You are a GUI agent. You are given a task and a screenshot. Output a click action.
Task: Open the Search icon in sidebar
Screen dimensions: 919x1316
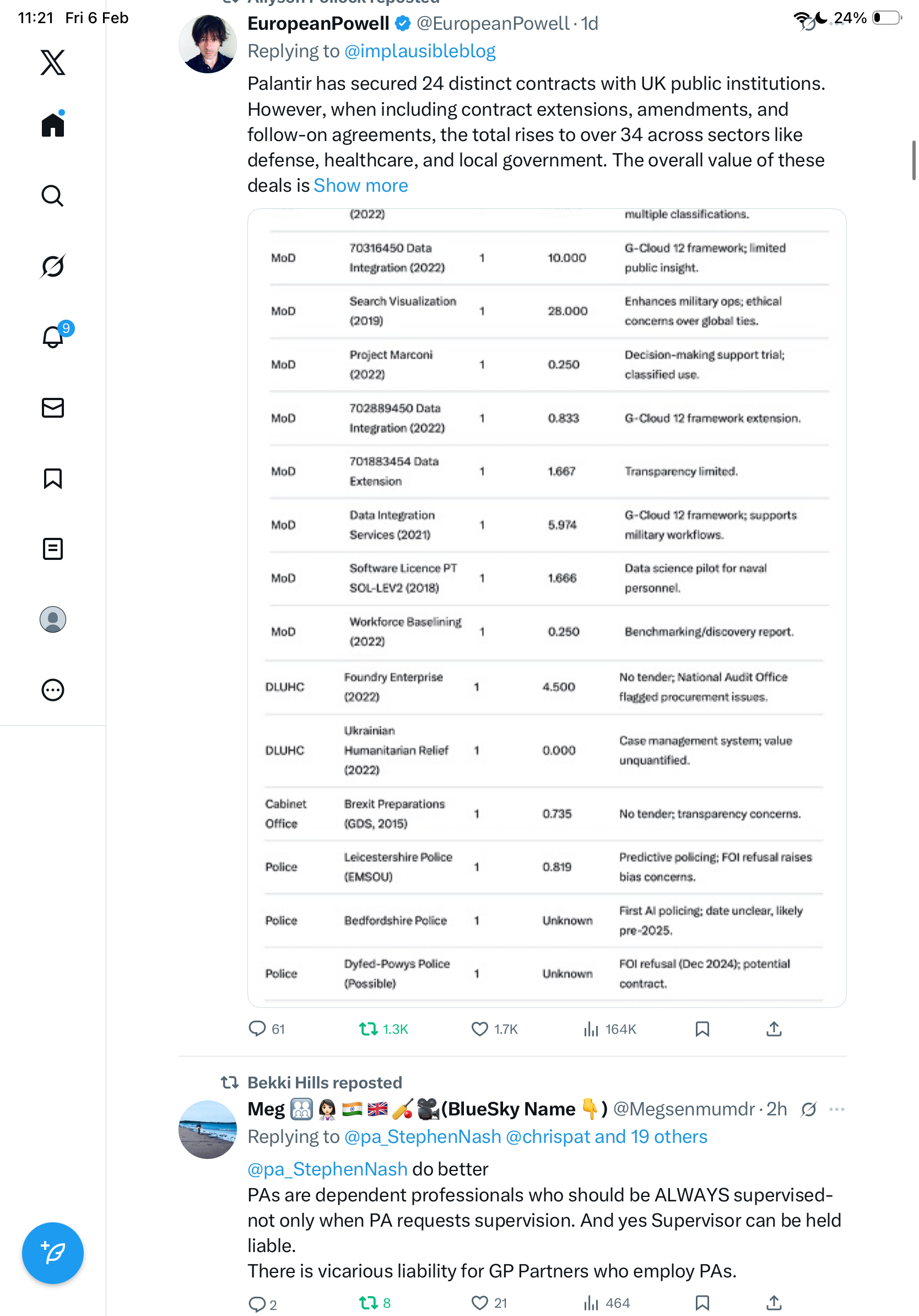click(53, 196)
